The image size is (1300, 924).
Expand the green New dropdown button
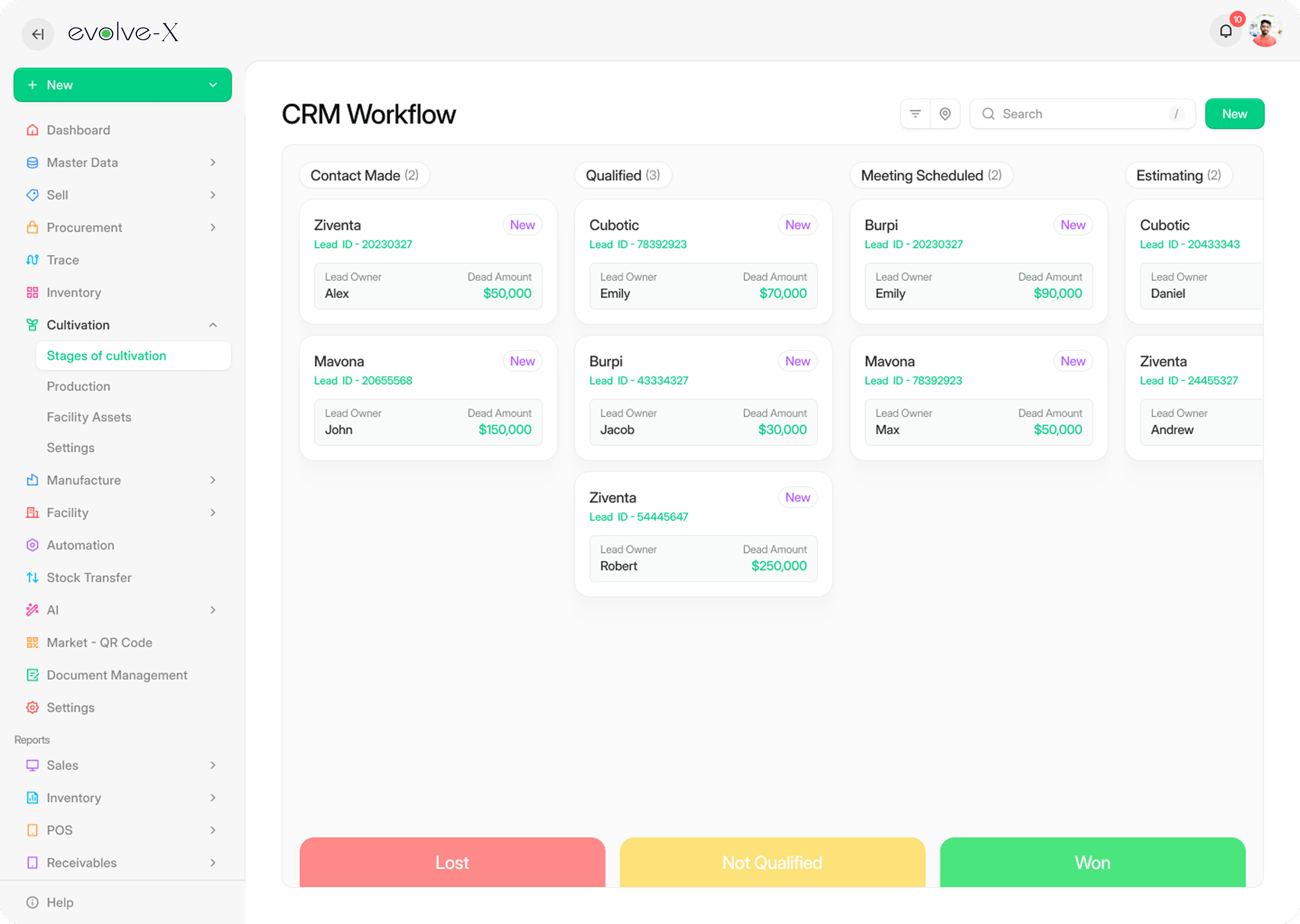coord(213,85)
